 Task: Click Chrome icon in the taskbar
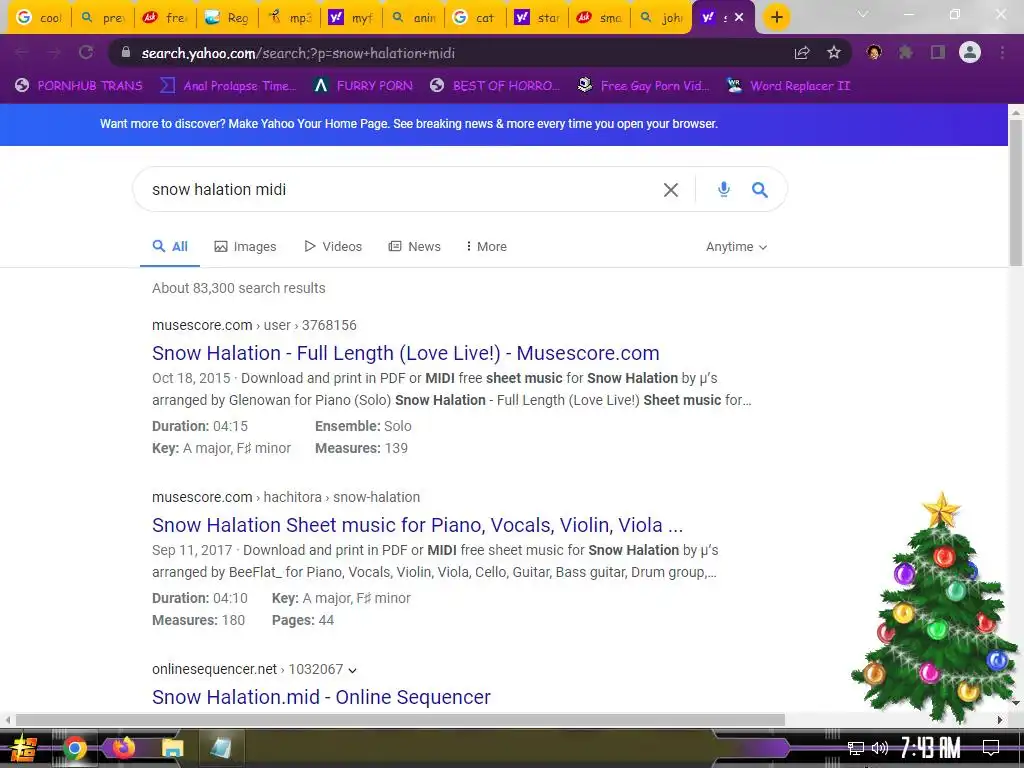74,748
